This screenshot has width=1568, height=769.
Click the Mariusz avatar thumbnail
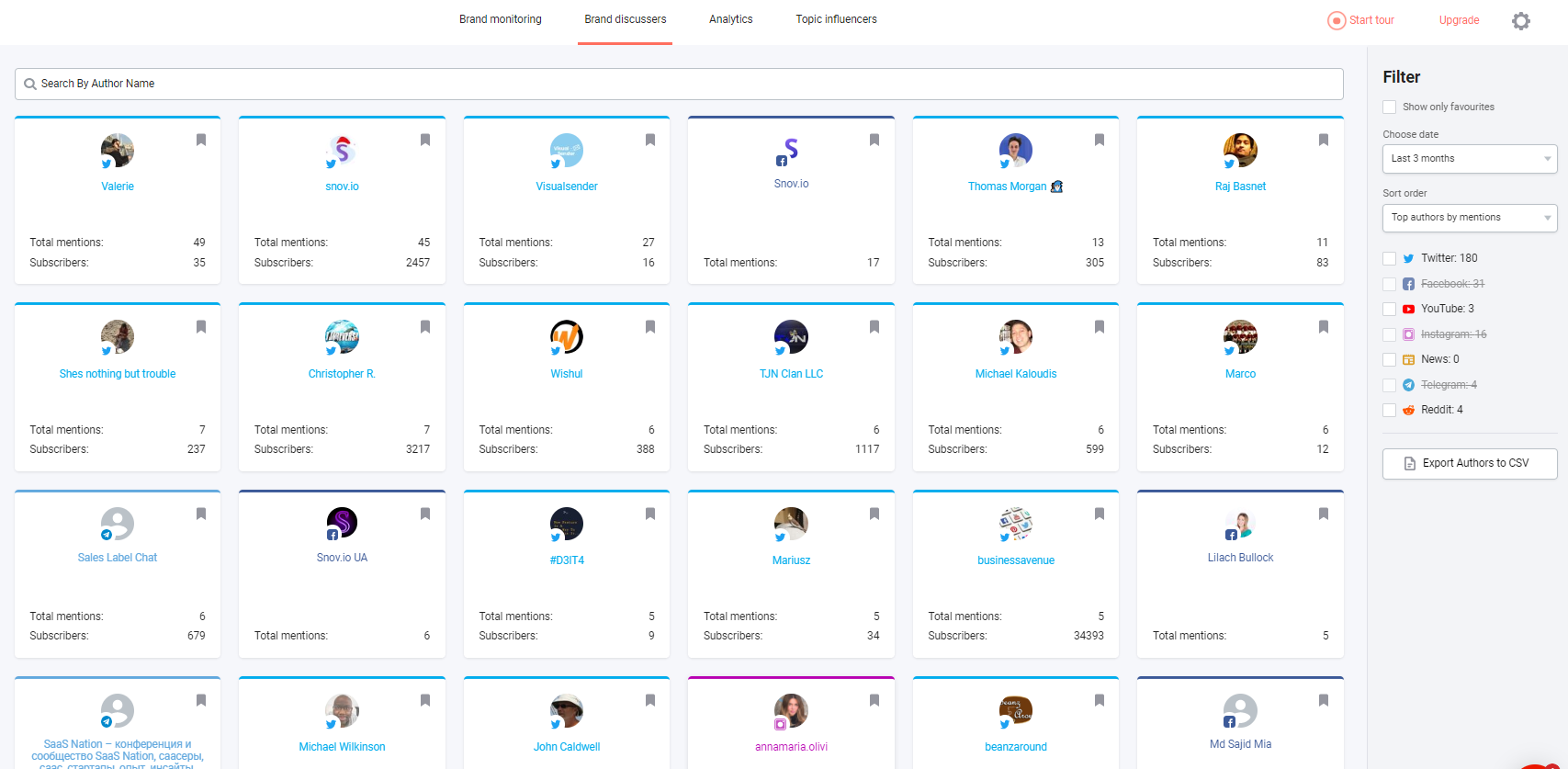(791, 524)
